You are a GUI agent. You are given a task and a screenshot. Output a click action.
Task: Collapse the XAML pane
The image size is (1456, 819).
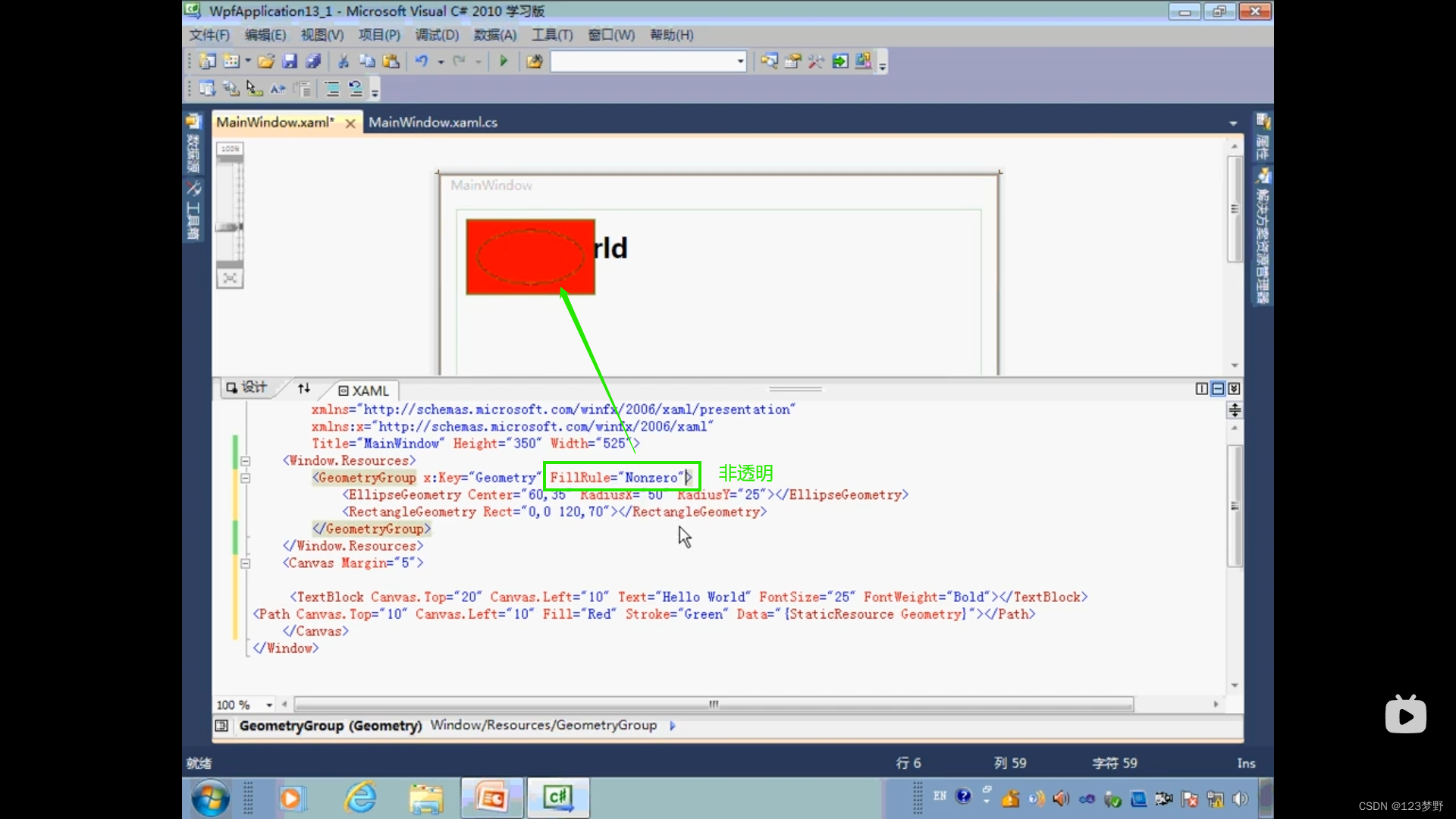point(1235,389)
